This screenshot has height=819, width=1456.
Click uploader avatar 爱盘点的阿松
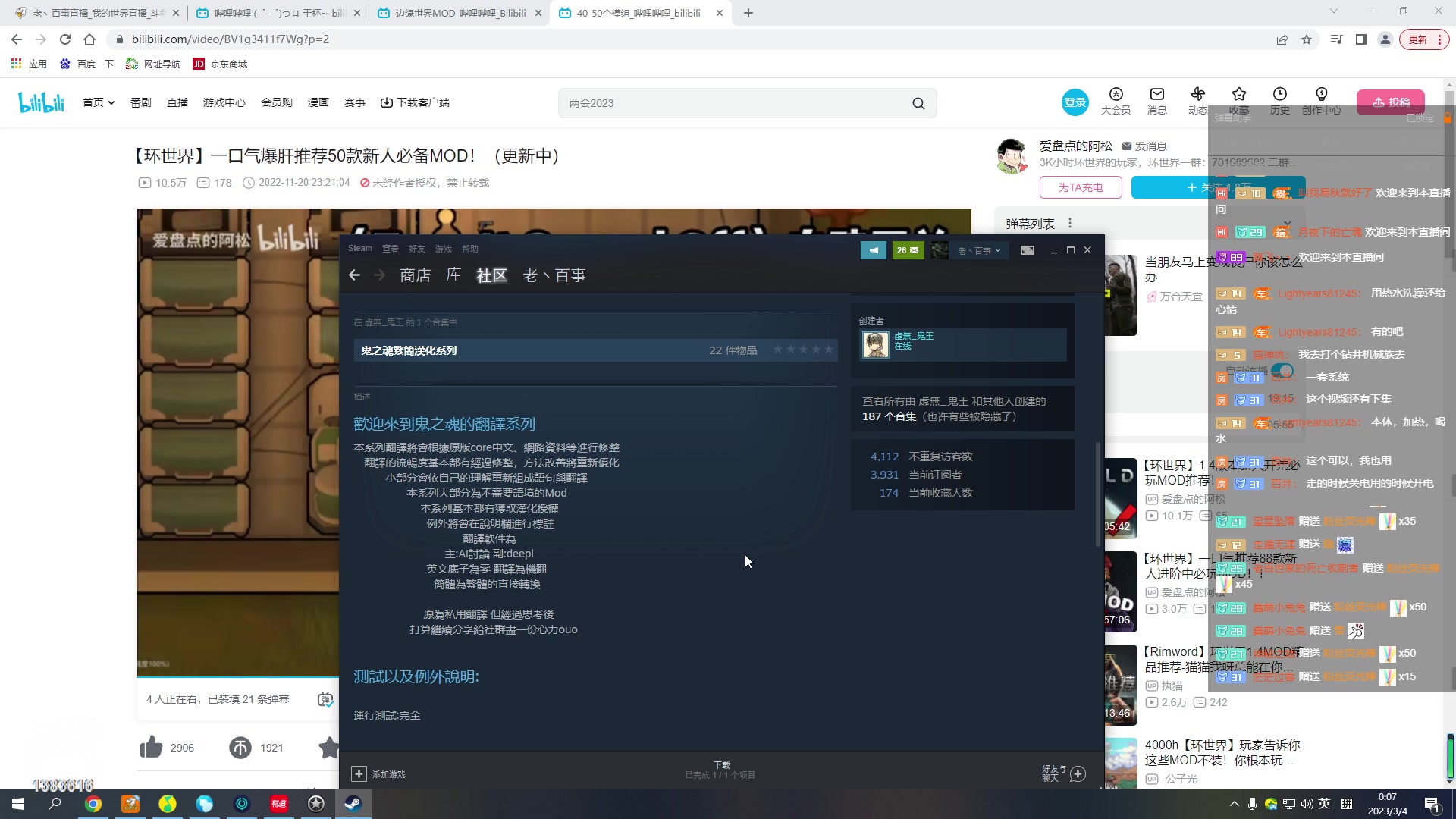[x=1012, y=155]
